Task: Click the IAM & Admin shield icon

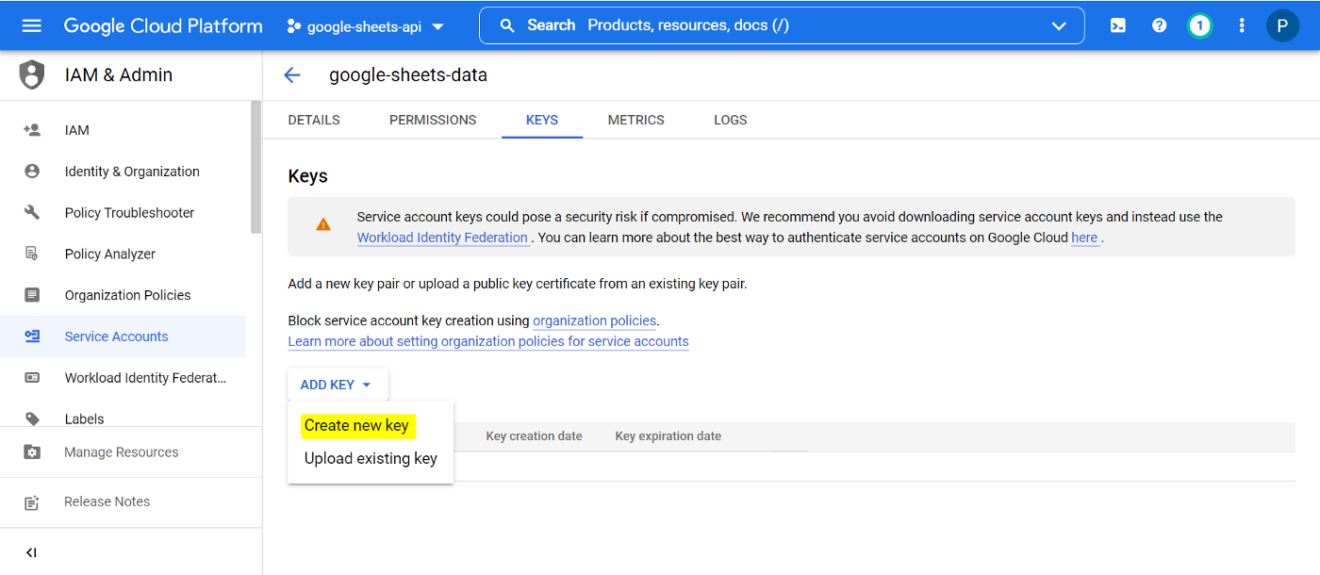Action: click(33, 75)
